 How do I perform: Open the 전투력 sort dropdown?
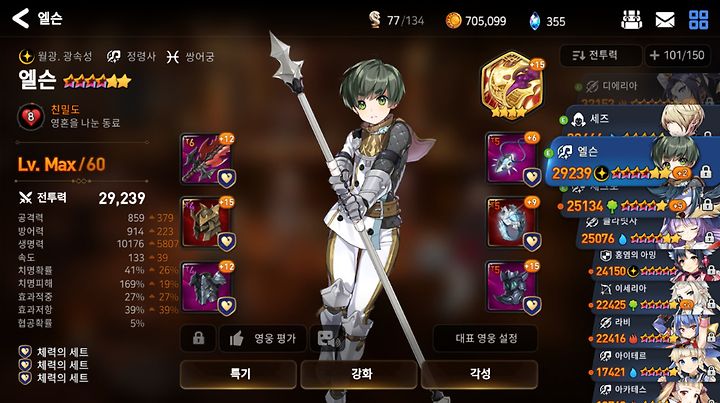tap(600, 56)
